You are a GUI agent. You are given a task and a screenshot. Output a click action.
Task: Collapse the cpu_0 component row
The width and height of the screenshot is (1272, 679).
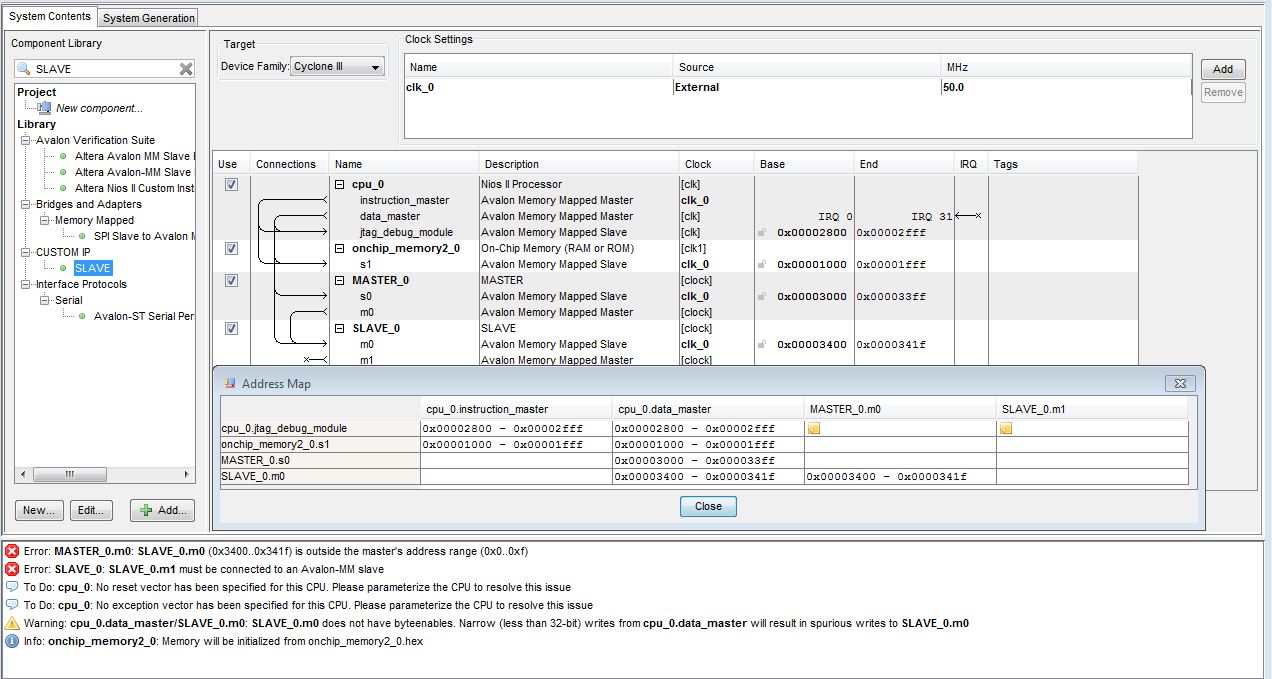(341, 185)
